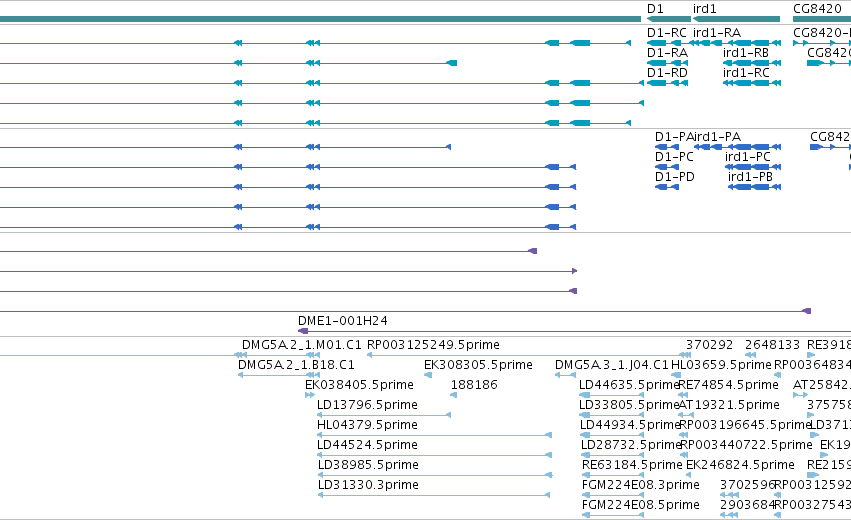
Task: Click protein D1-PC
Action: tap(674, 157)
